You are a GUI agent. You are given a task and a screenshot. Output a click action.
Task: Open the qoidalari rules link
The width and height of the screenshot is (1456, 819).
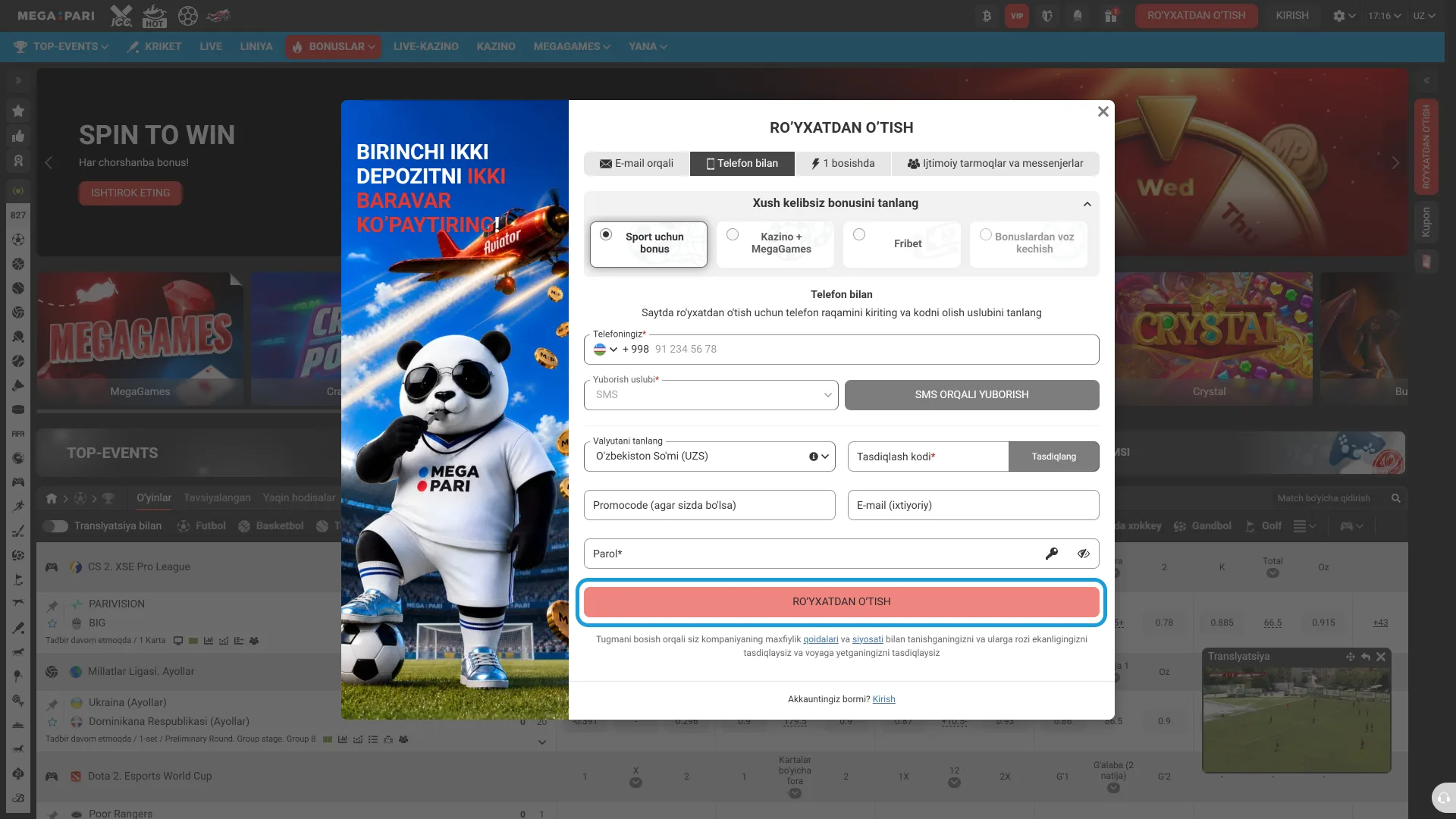(x=821, y=640)
